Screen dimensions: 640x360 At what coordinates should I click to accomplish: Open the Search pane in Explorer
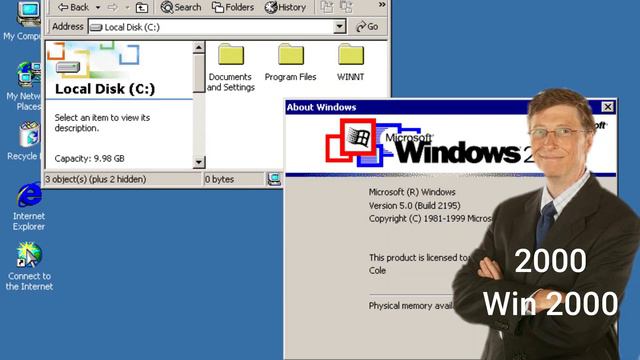point(181,7)
